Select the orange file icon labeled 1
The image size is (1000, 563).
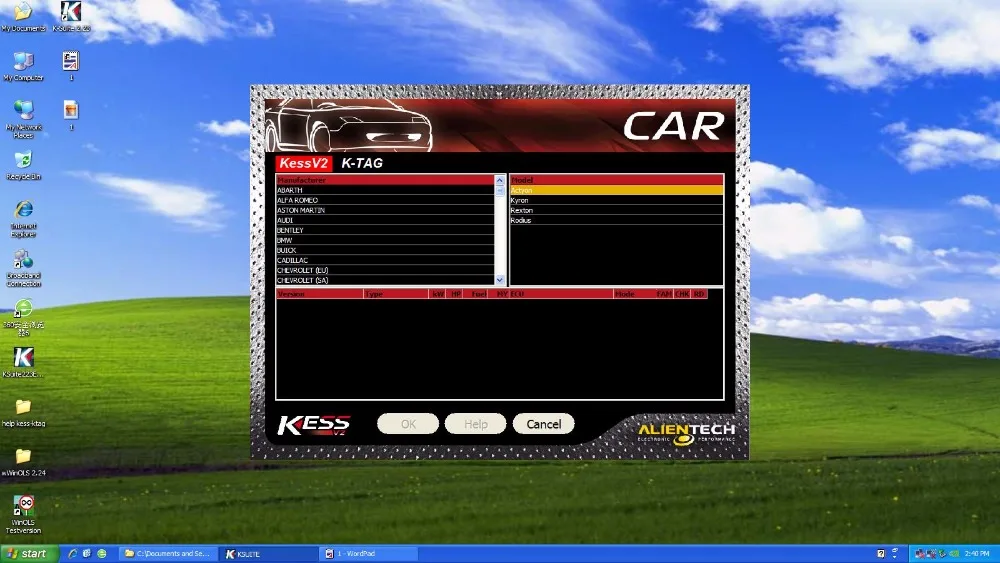click(x=71, y=115)
